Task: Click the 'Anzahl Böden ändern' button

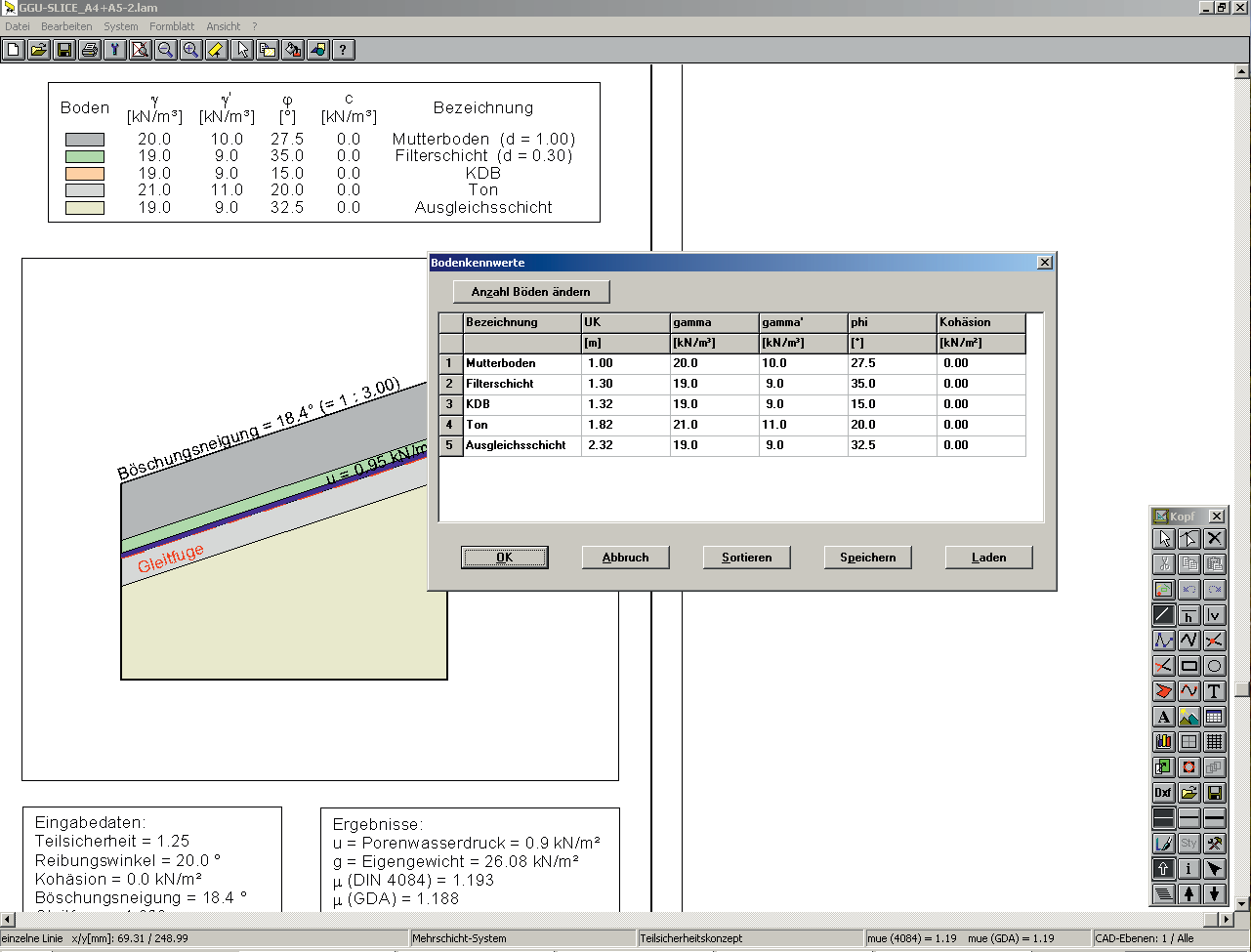Action: (531, 292)
